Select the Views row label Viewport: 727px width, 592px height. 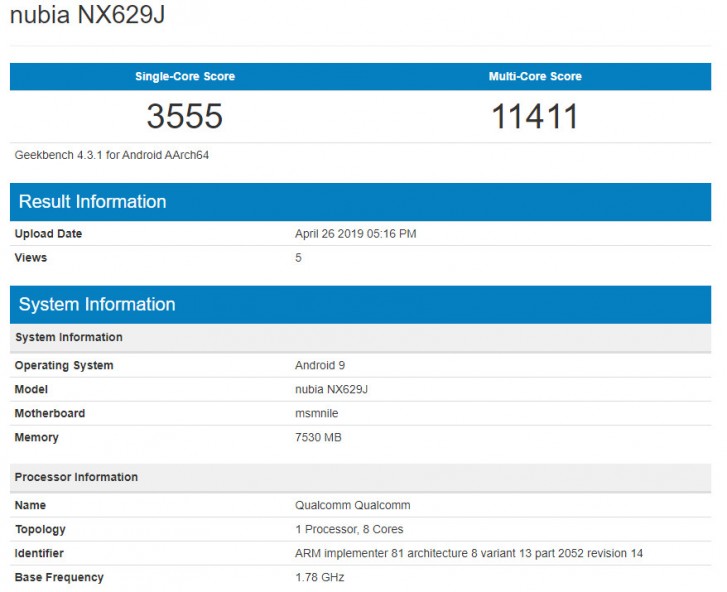click(31, 258)
